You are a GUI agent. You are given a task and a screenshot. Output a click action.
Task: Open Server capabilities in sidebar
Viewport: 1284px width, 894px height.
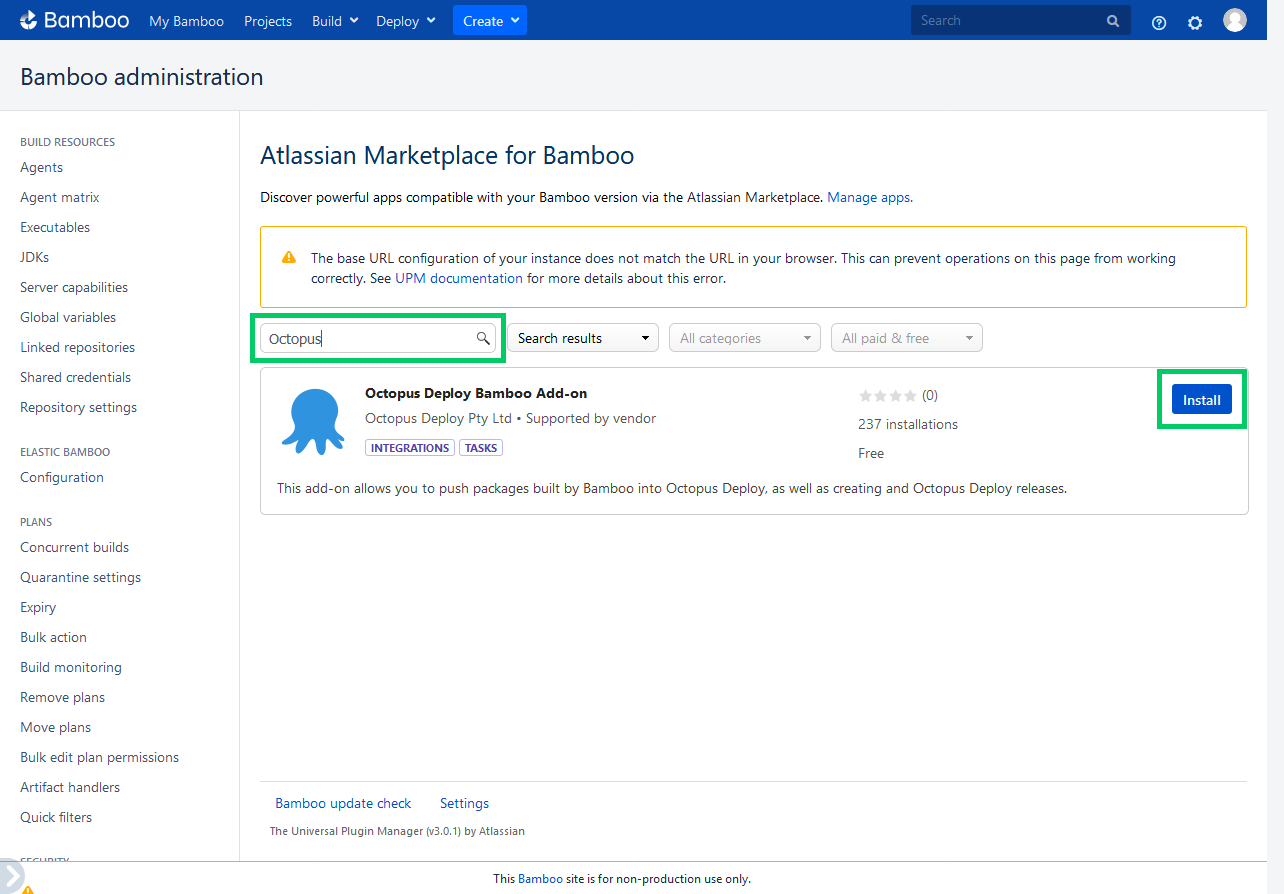(74, 287)
